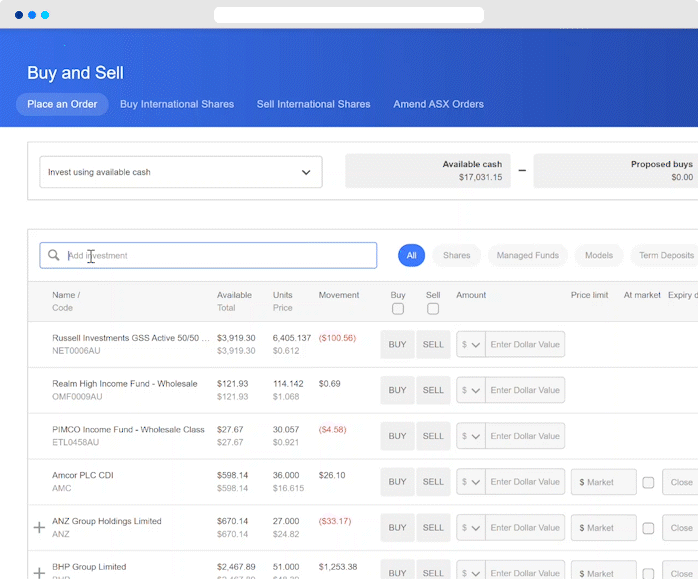Filter investments by Managed Funds
Viewport: 698px width, 579px height.
(x=528, y=255)
